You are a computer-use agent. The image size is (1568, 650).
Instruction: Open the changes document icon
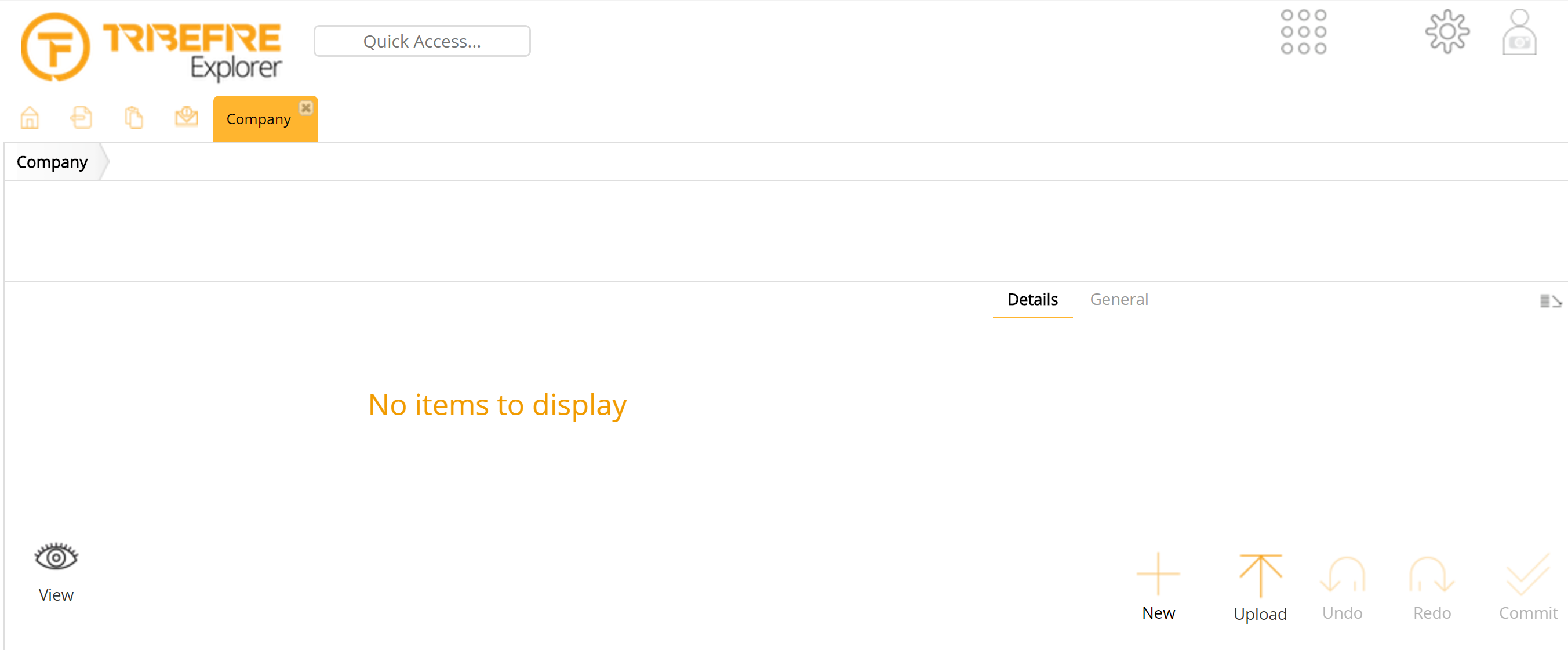(81, 118)
